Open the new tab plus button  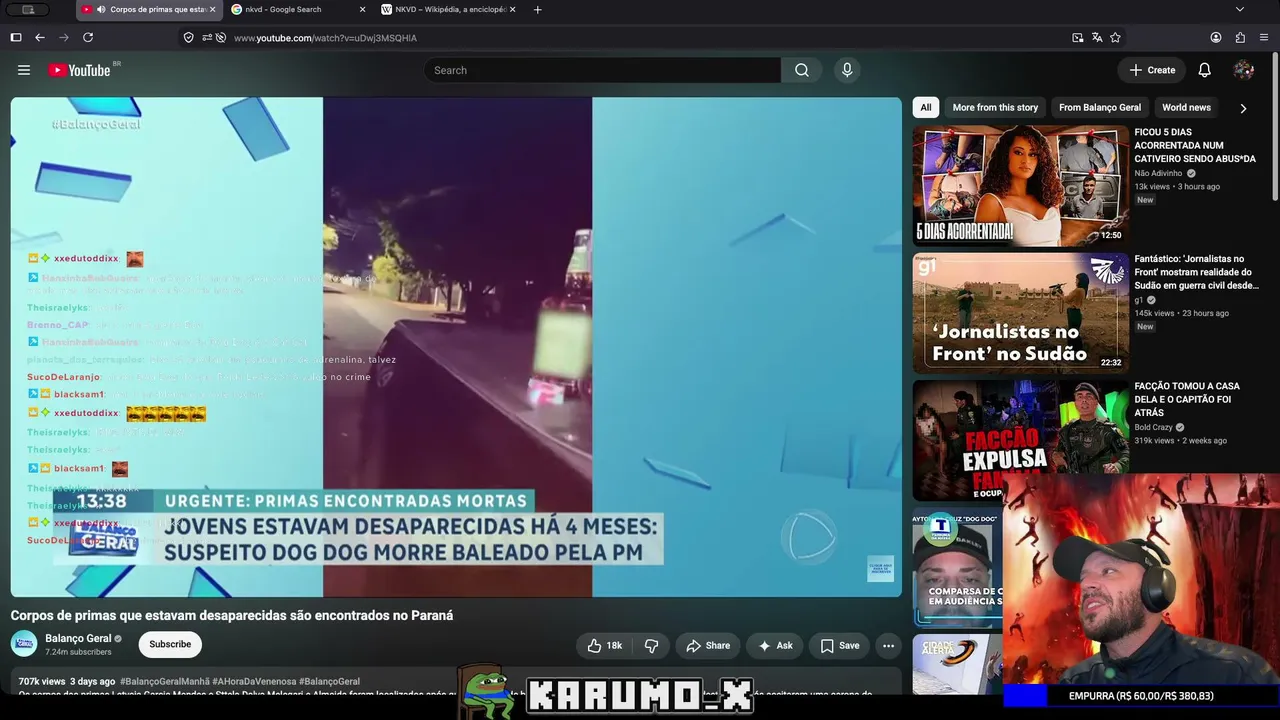(538, 9)
